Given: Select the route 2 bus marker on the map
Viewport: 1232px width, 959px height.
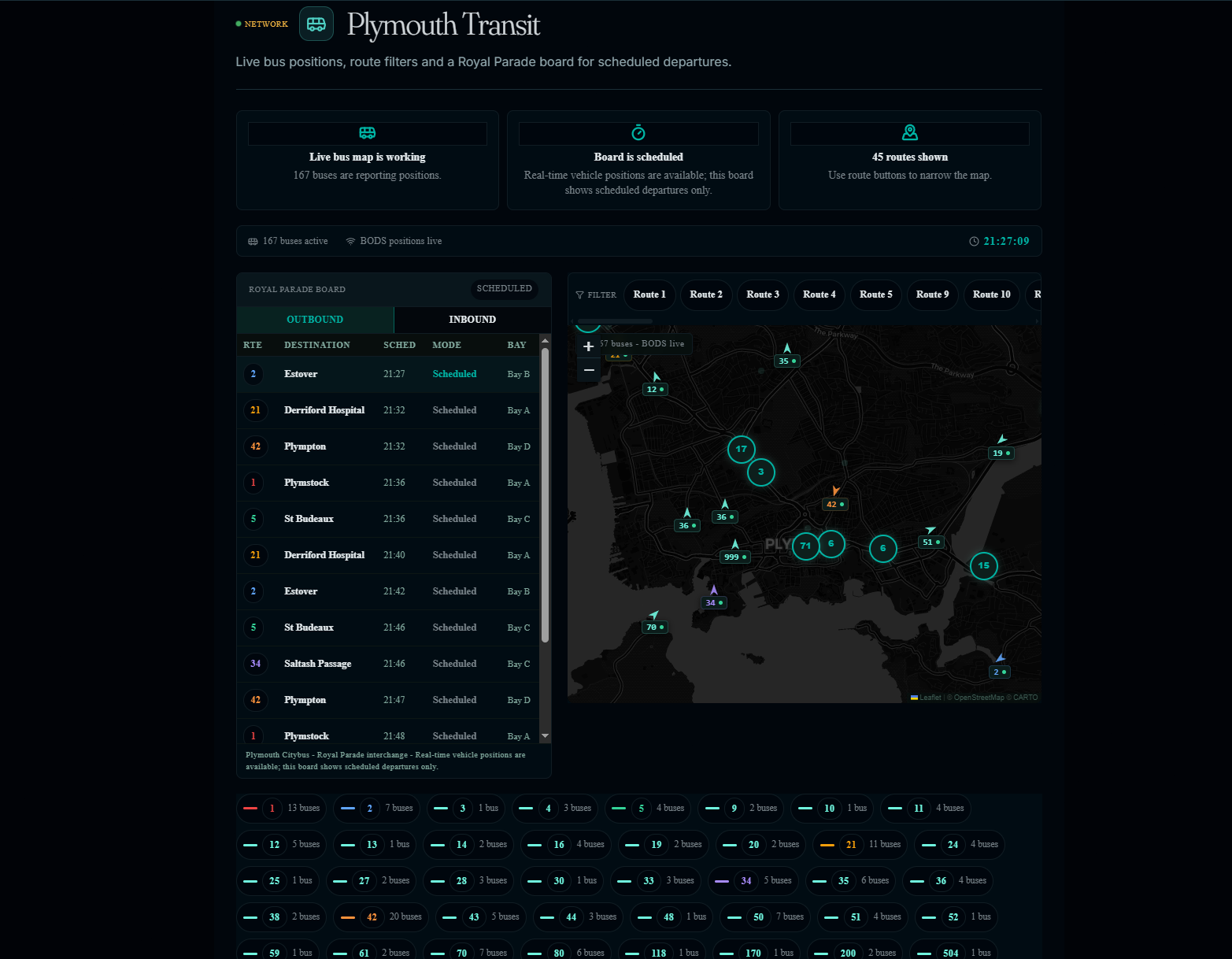Looking at the screenshot, I should (x=1000, y=672).
